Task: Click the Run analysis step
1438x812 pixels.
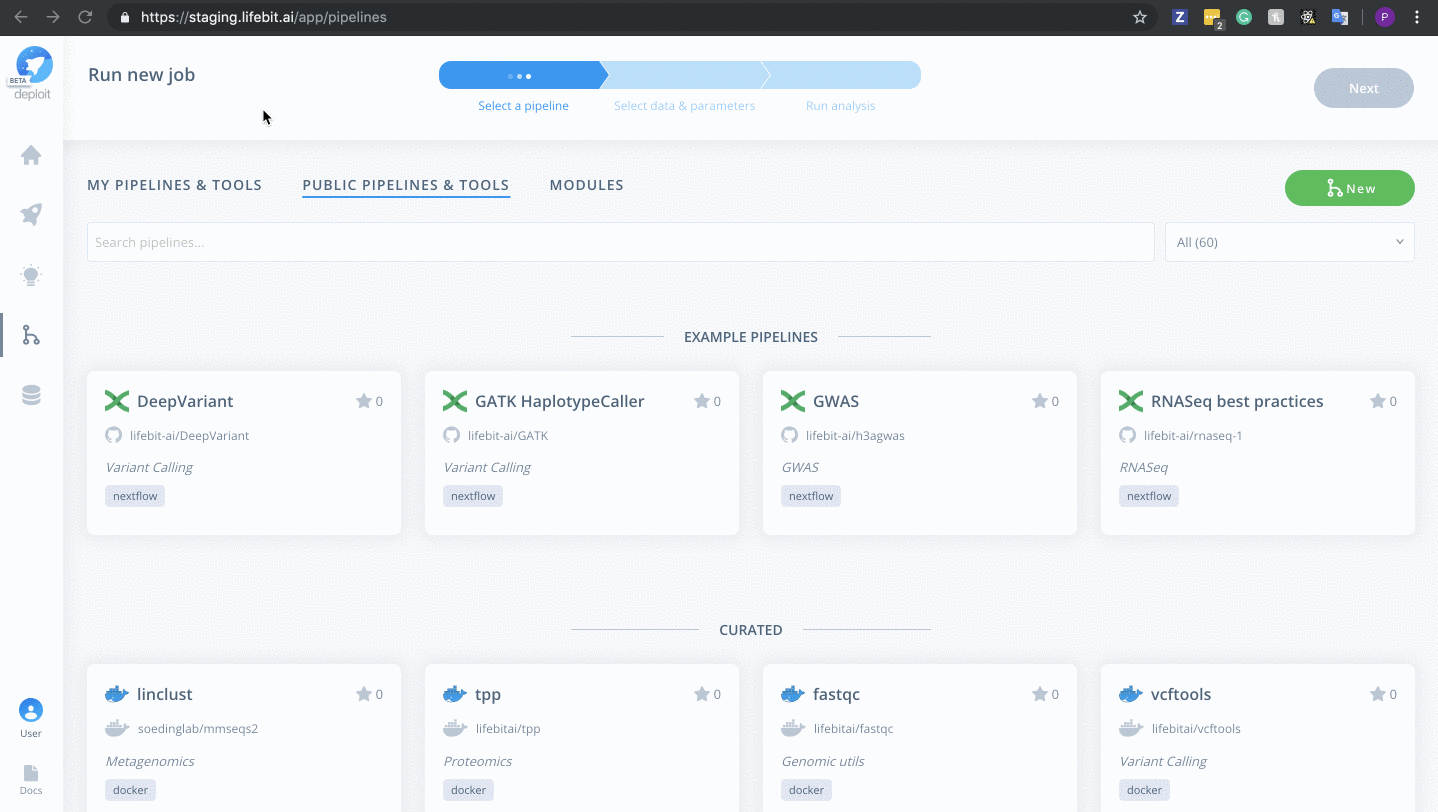Action: click(x=840, y=75)
